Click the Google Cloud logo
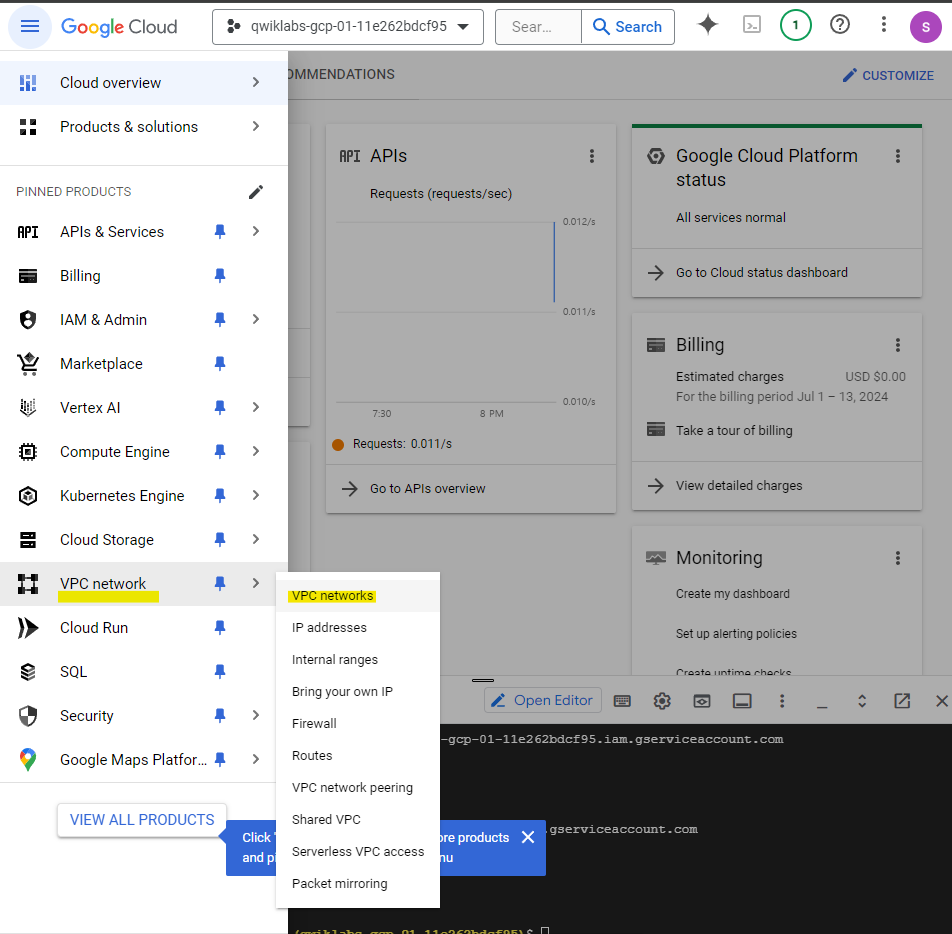The height and width of the screenshot is (934, 952). (x=119, y=27)
